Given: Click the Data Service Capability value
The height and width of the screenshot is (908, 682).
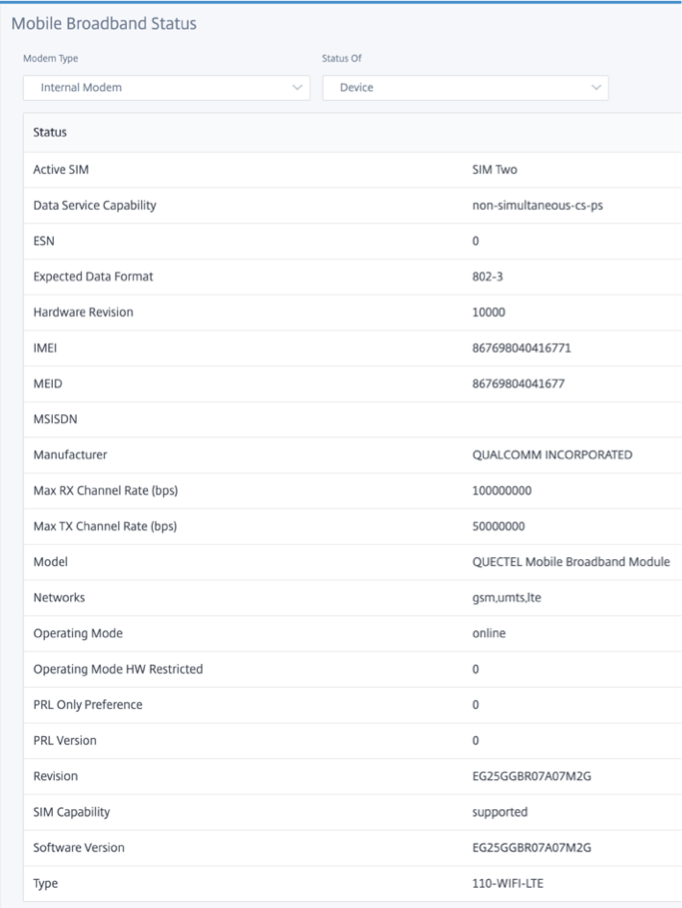Looking at the screenshot, I should [x=537, y=206].
